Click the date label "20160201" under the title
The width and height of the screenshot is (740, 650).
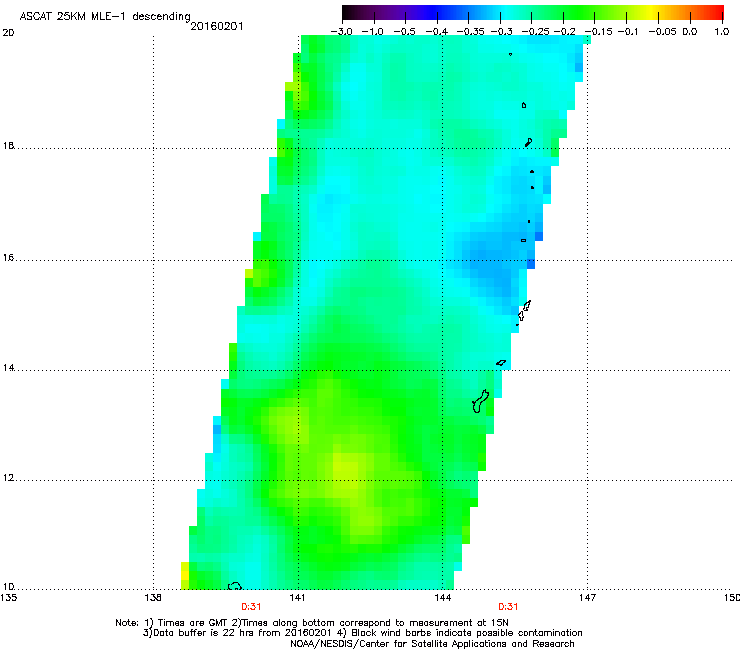click(x=217, y=26)
